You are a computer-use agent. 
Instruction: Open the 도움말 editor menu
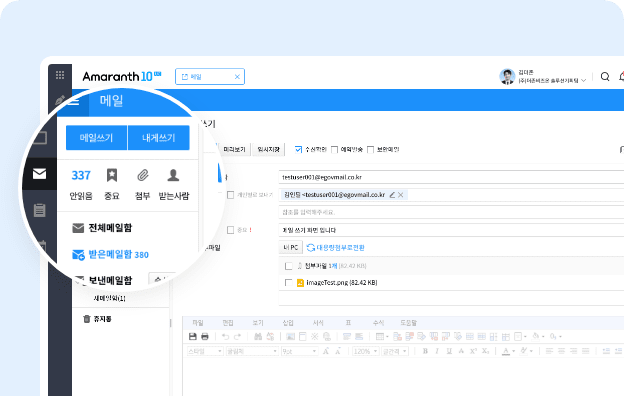click(x=408, y=322)
